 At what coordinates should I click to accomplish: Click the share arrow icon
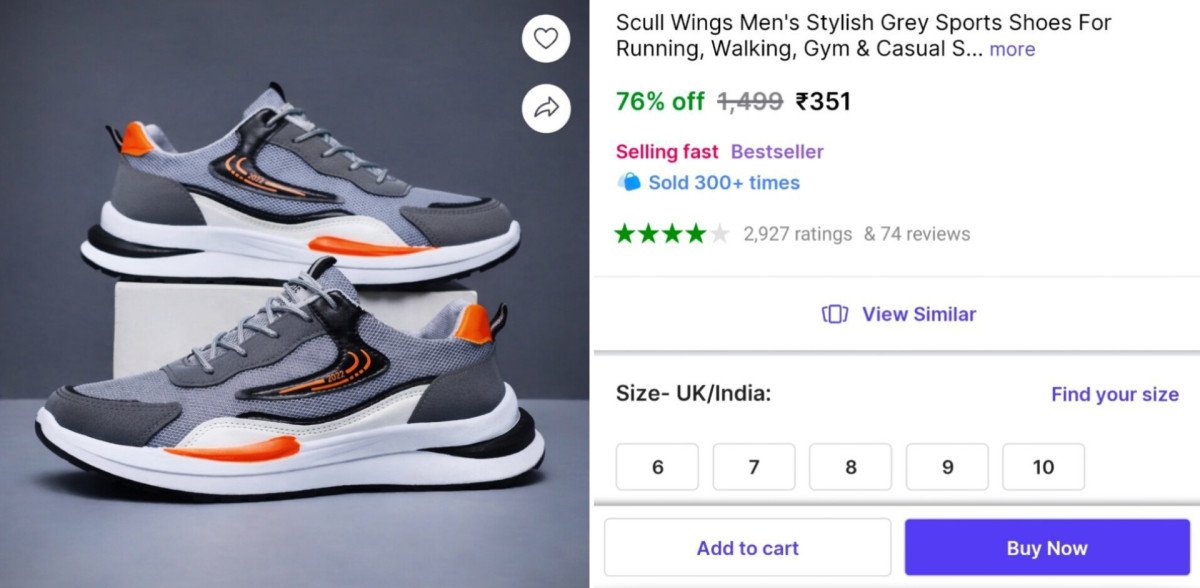[x=545, y=108]
